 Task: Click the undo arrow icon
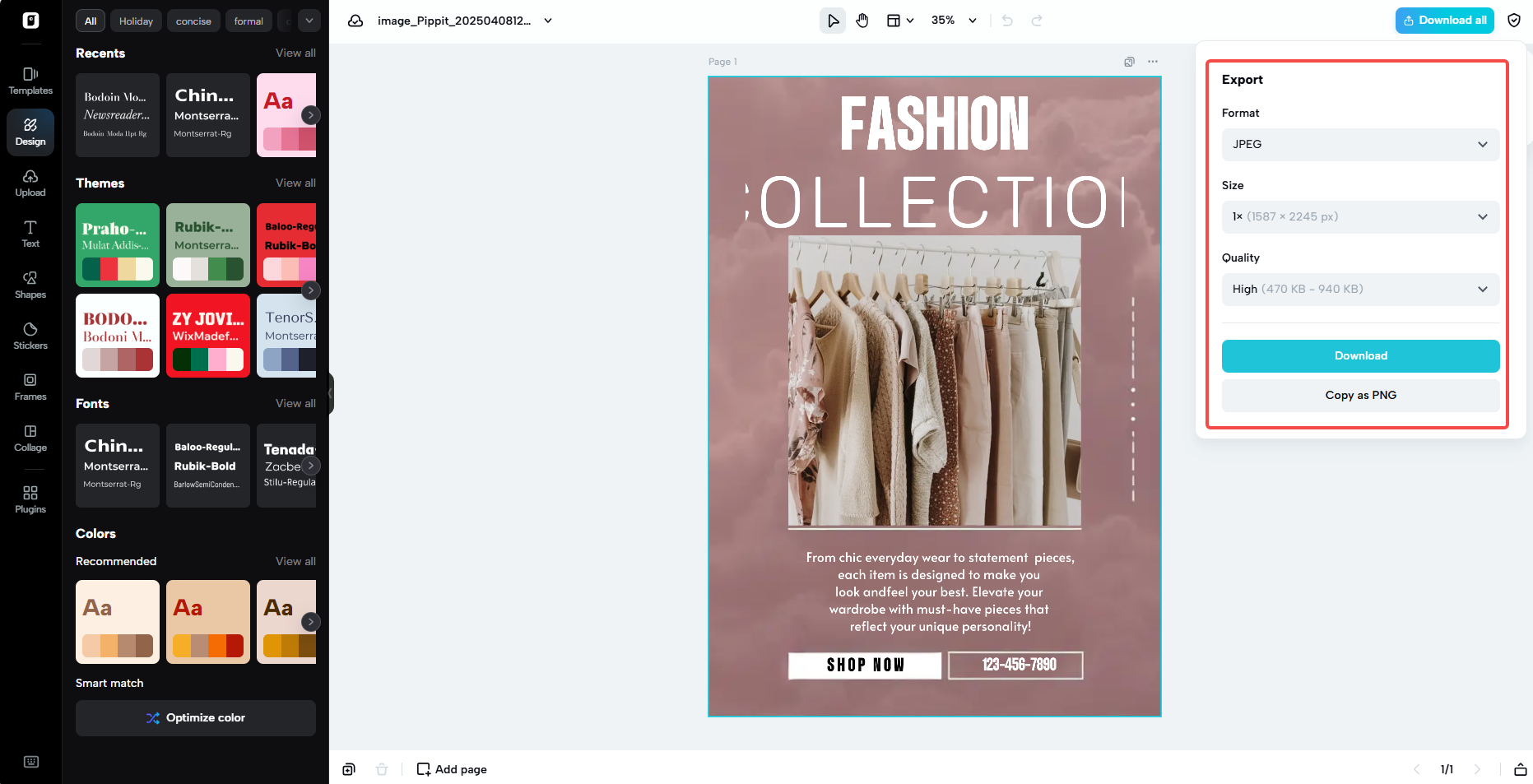[1007, 21]
